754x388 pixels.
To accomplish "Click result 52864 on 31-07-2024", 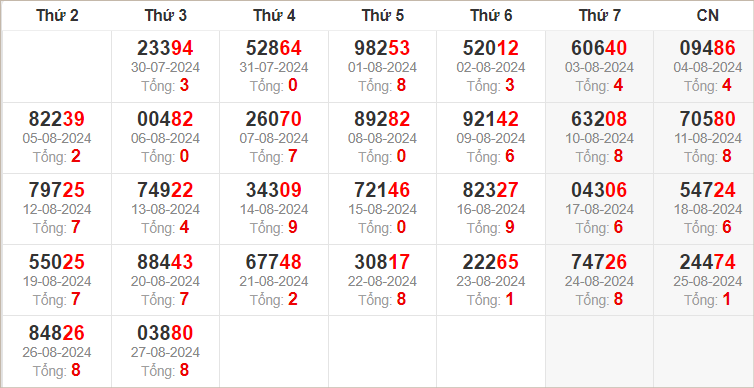I will tap(274, 48).
